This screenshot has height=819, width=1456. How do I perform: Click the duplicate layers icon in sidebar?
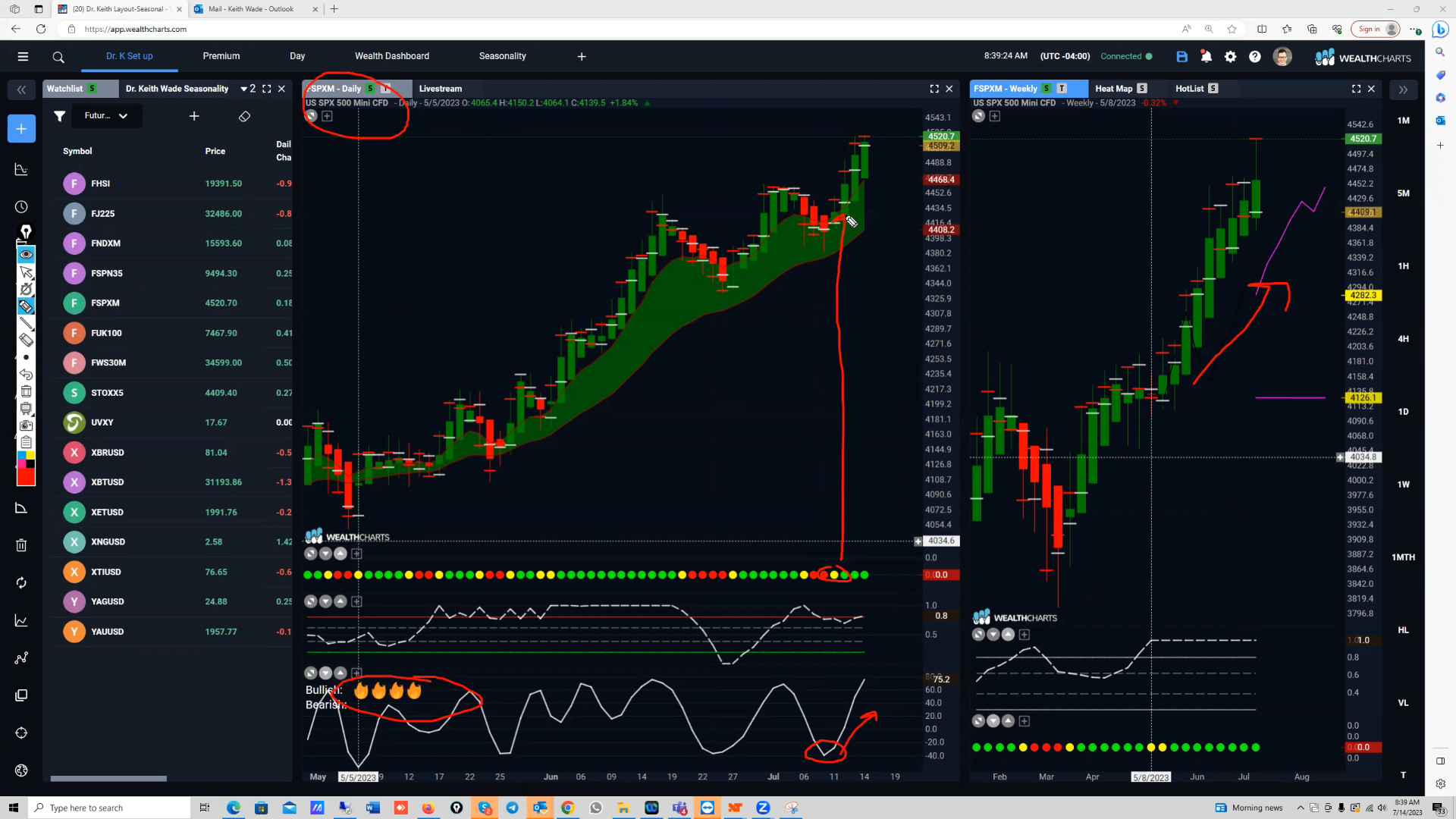pos(21,695)
